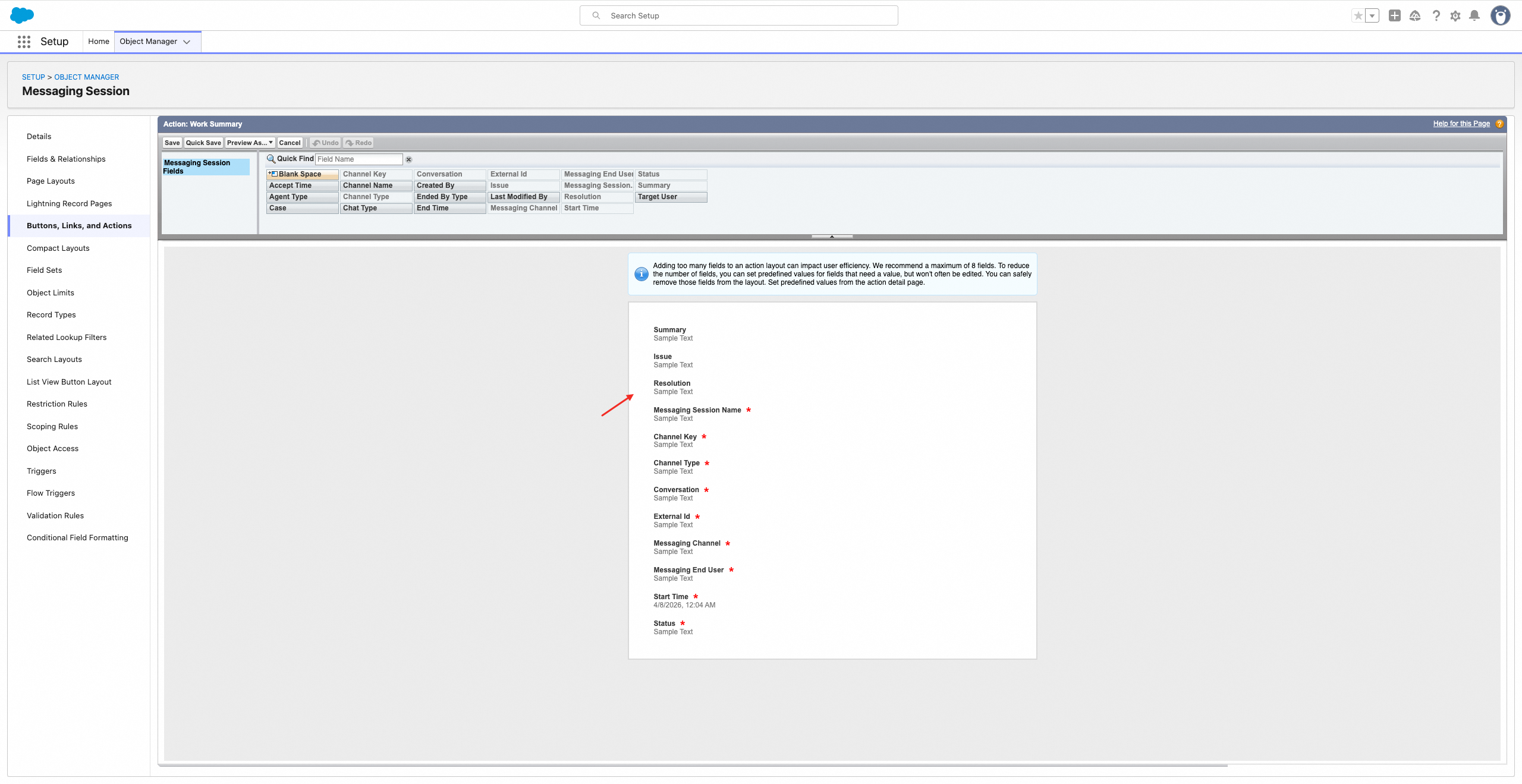The image size is (1522, 784).
Task: Save the action layout
Action: (x=172, y=143)
